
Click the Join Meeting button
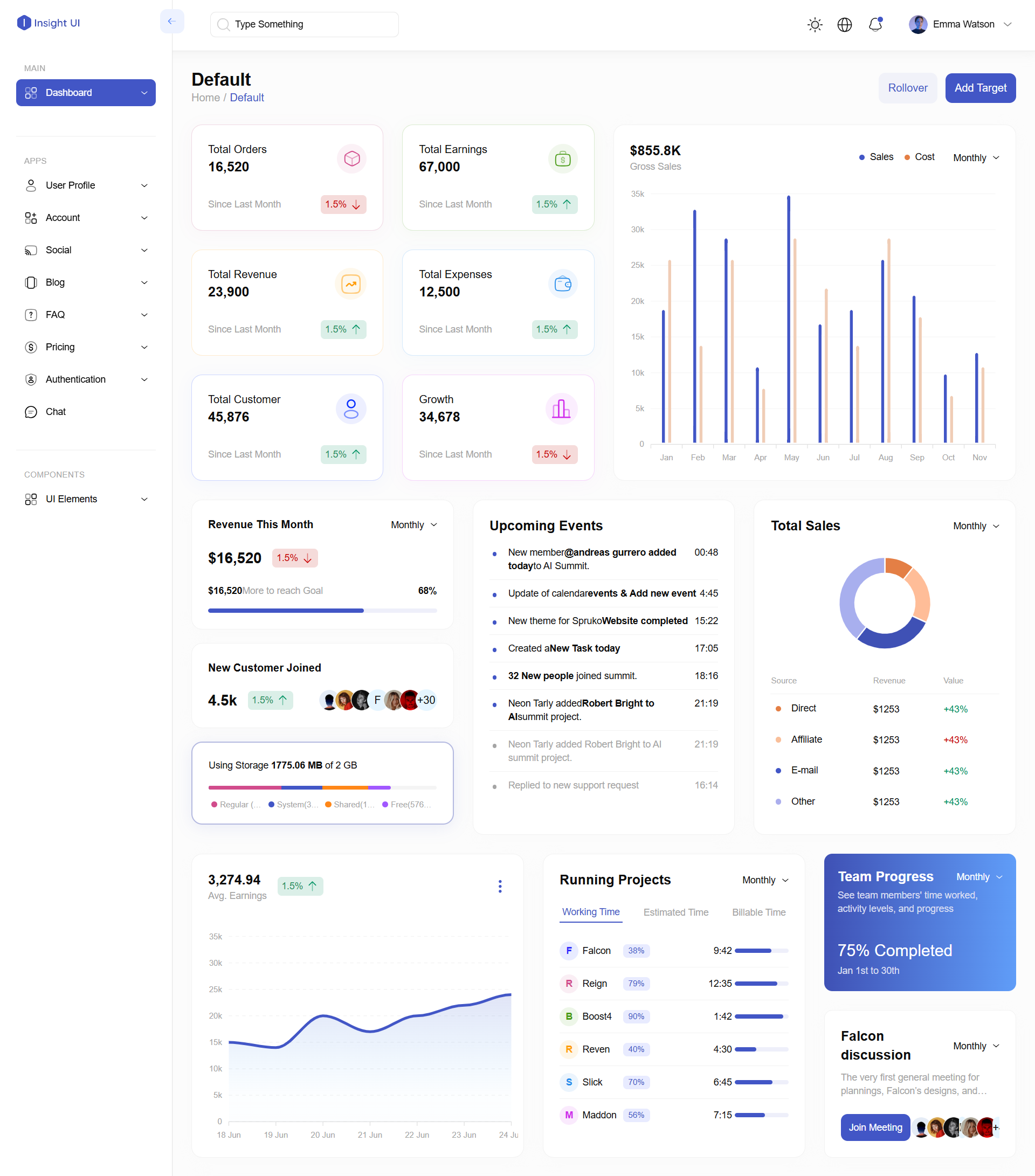click(x=874, y=1127)
